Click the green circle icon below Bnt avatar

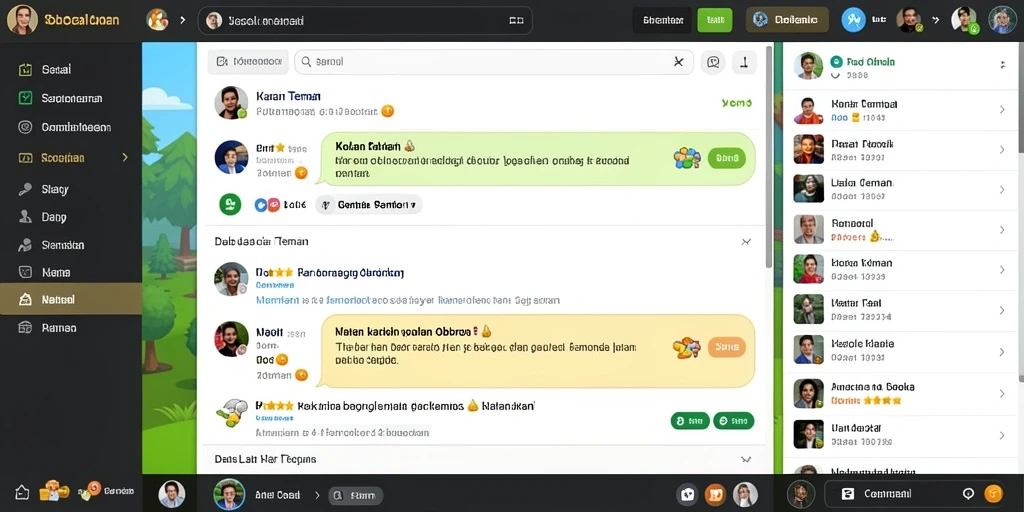[230, 204]
